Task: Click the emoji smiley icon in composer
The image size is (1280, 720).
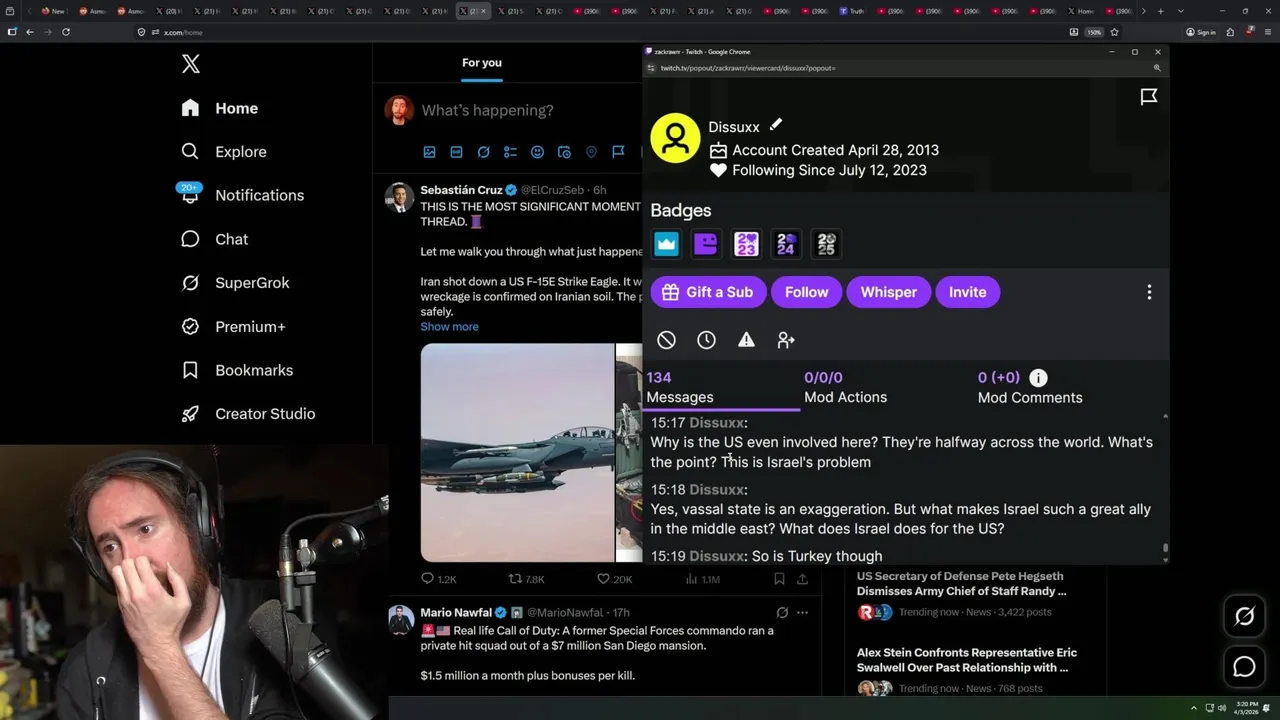Action: click(x=537, y=152)
